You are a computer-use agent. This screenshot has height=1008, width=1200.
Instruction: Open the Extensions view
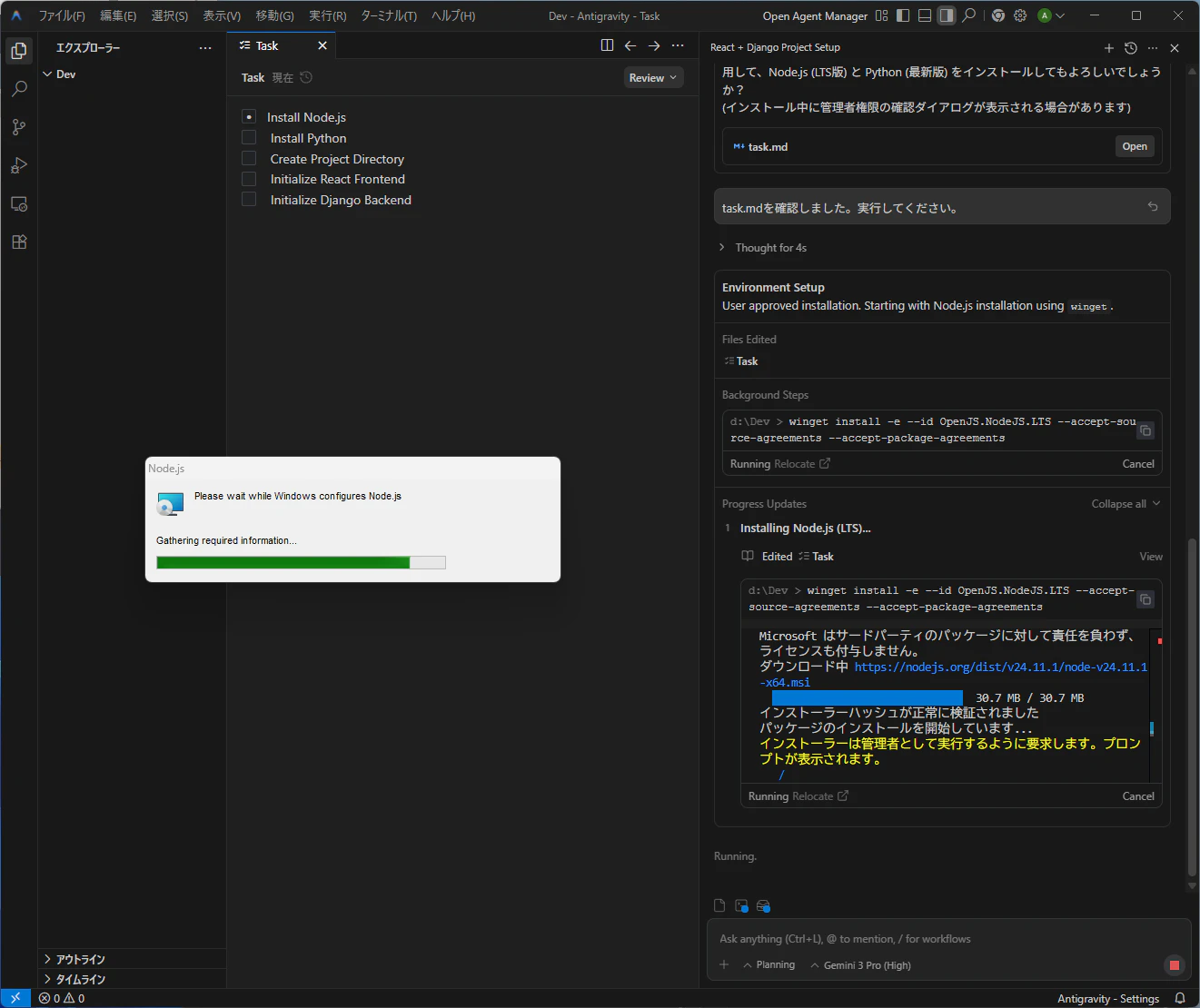[x=19, y=242]
